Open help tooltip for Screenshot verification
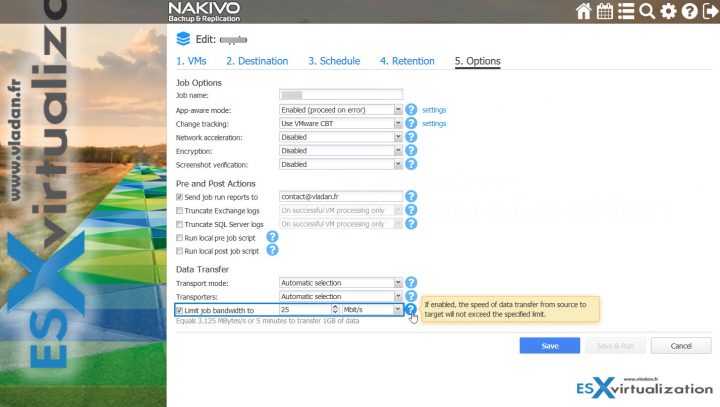Viewport: 720px width, 407px height. [411, 164]
